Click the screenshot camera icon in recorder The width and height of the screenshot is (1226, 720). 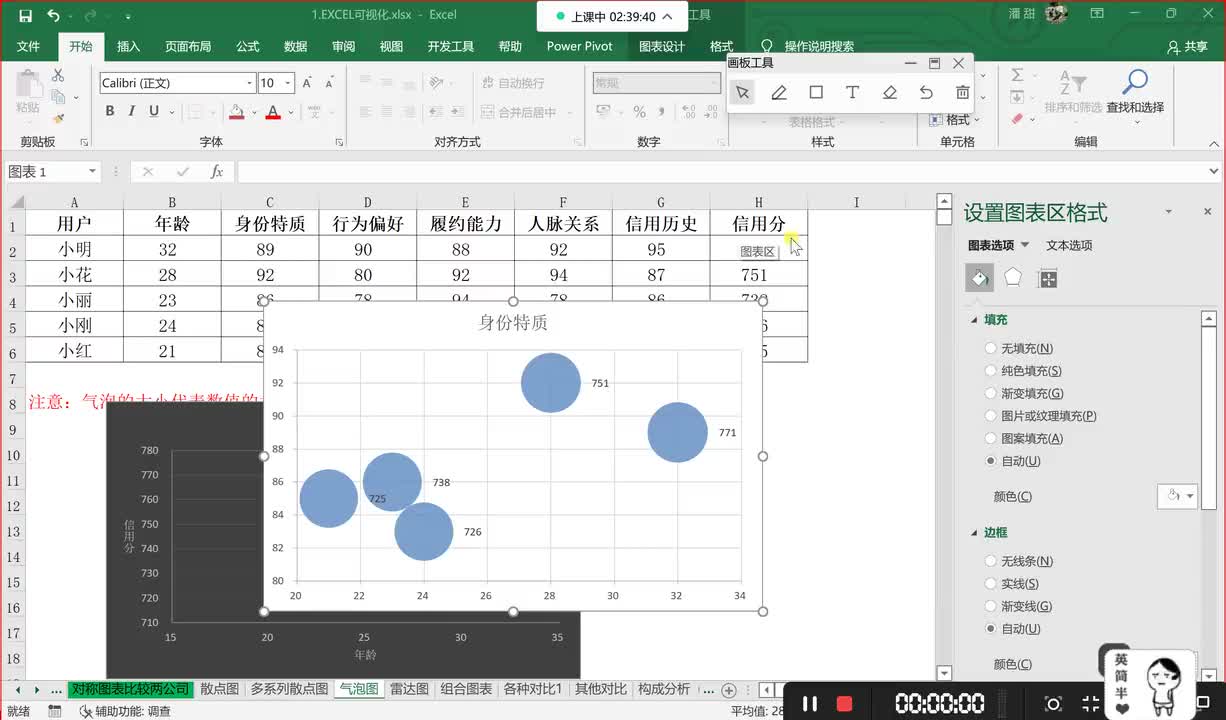(1053, 704)
